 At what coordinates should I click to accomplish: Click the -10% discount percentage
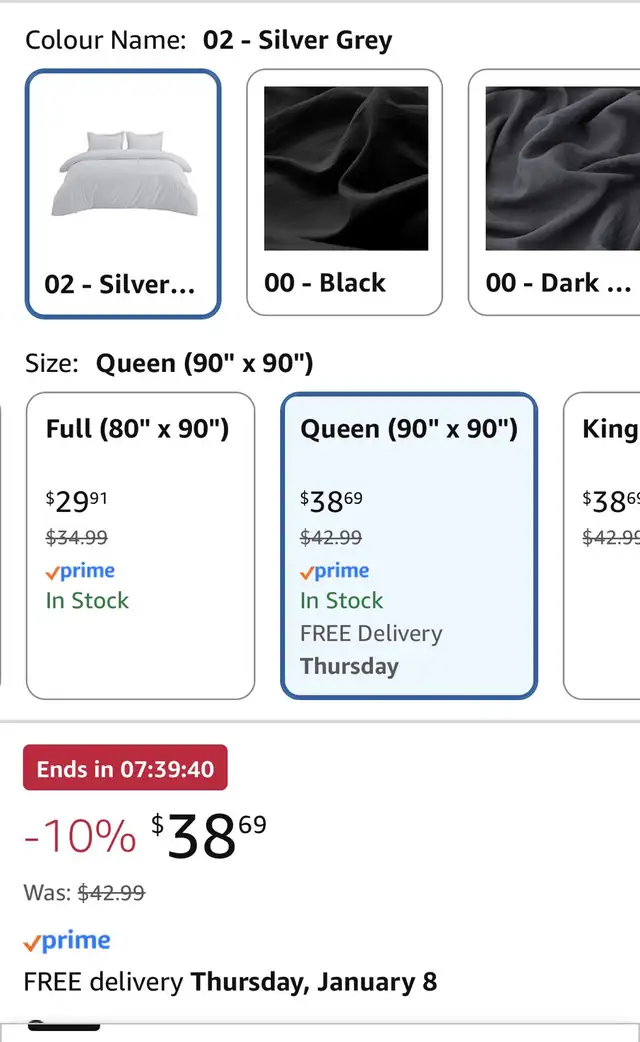click(x=79, y=836)
